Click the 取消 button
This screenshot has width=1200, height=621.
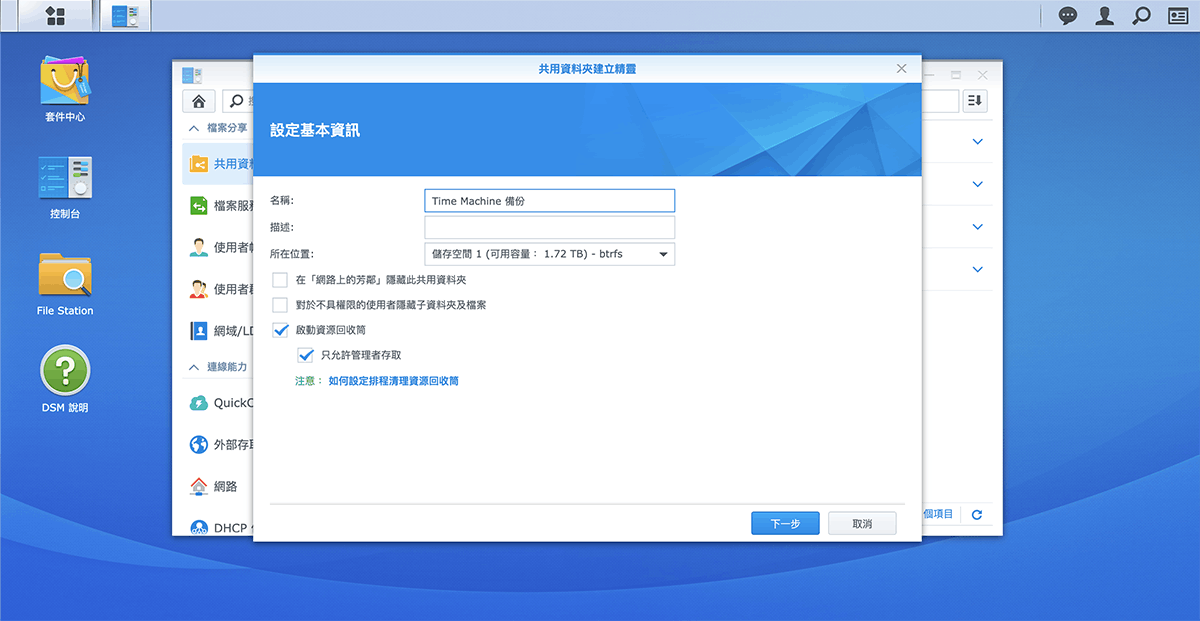tap(862, 524)
